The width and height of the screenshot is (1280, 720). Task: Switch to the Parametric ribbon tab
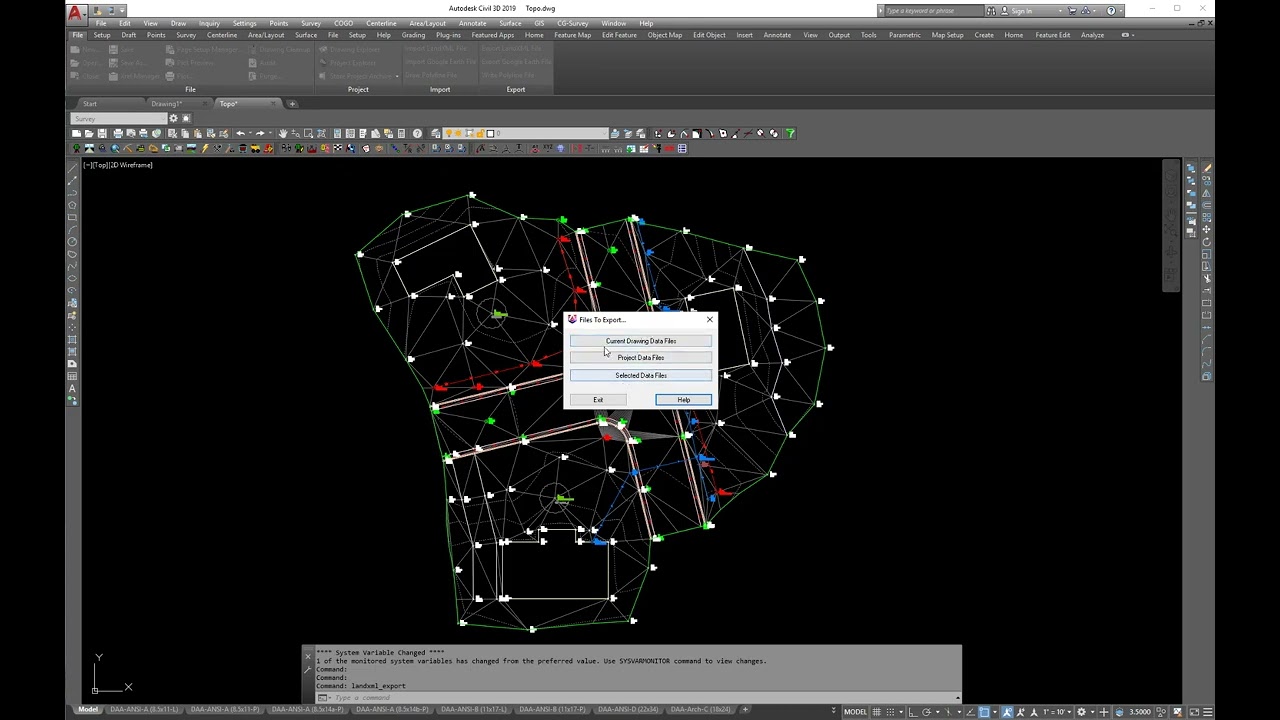pyautogui.click(x=904, y=35)
